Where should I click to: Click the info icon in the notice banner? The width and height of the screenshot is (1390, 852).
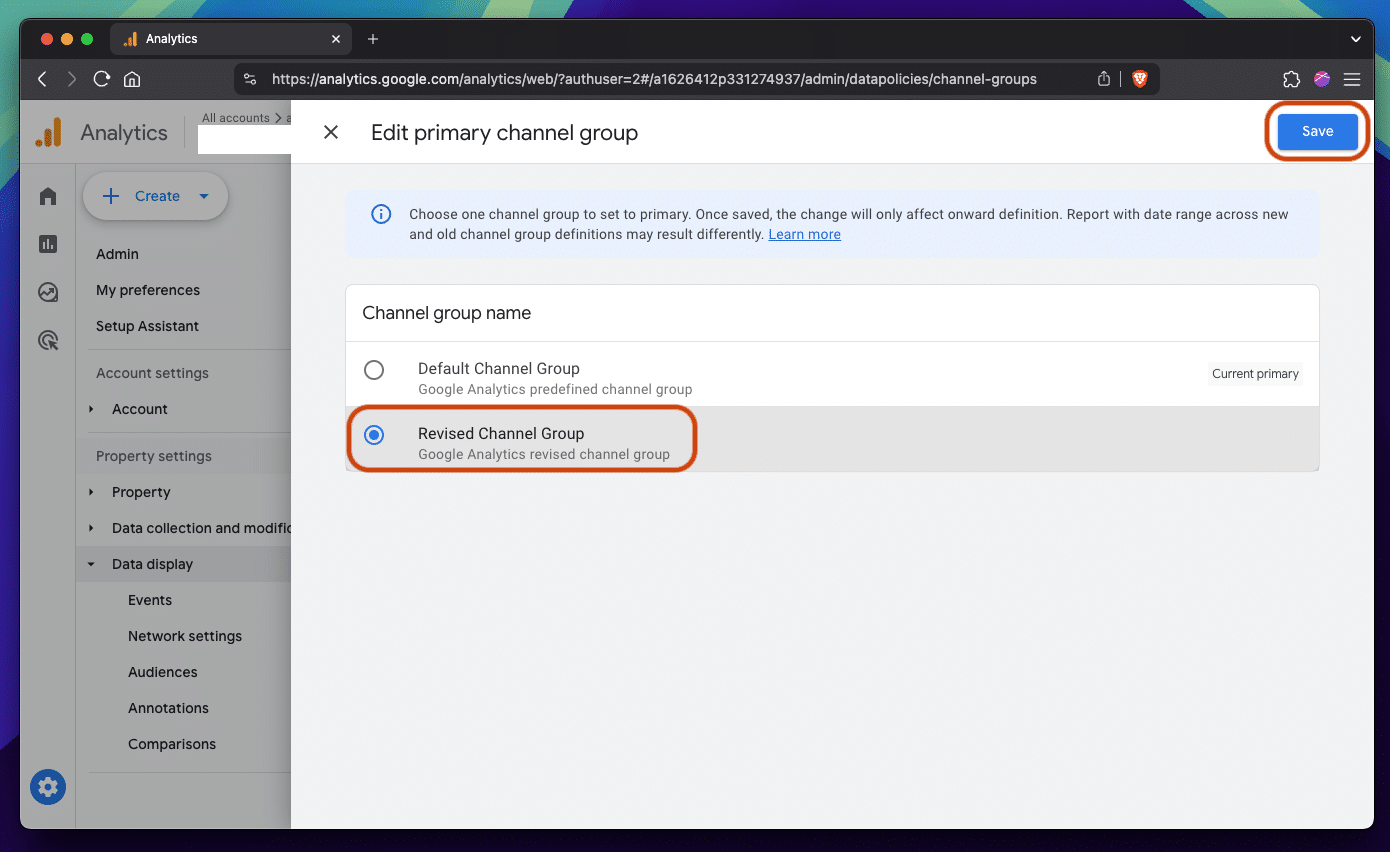tap(381, 214)
